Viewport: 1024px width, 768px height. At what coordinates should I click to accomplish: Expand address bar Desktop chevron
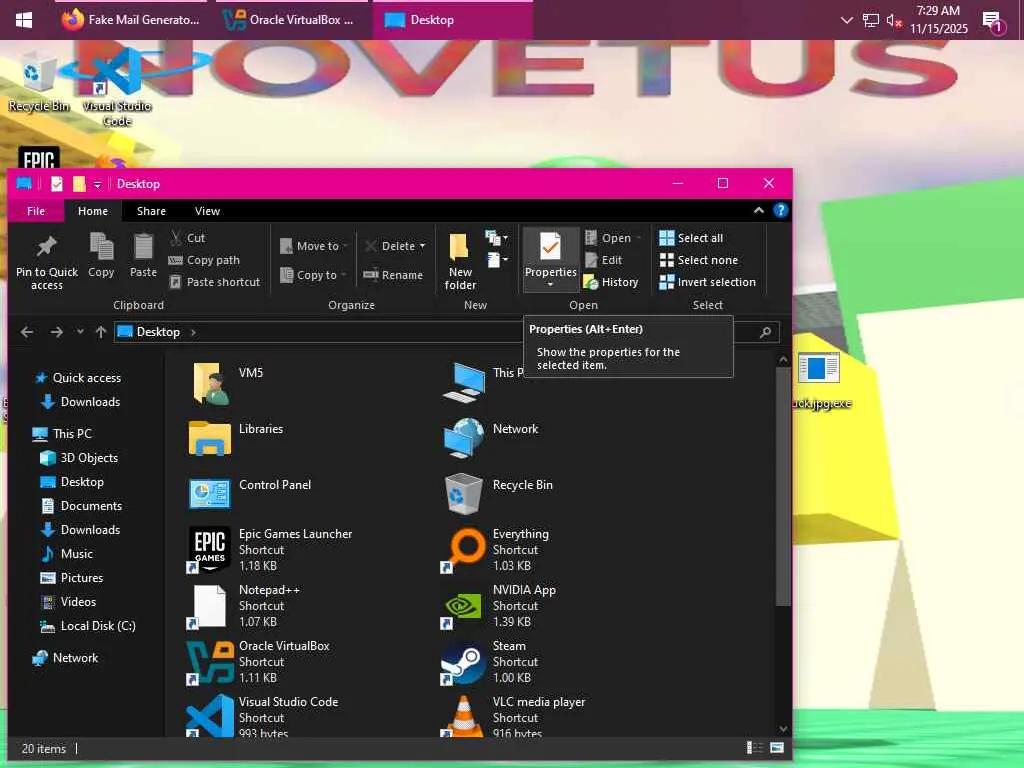click(x=193, y=332)
